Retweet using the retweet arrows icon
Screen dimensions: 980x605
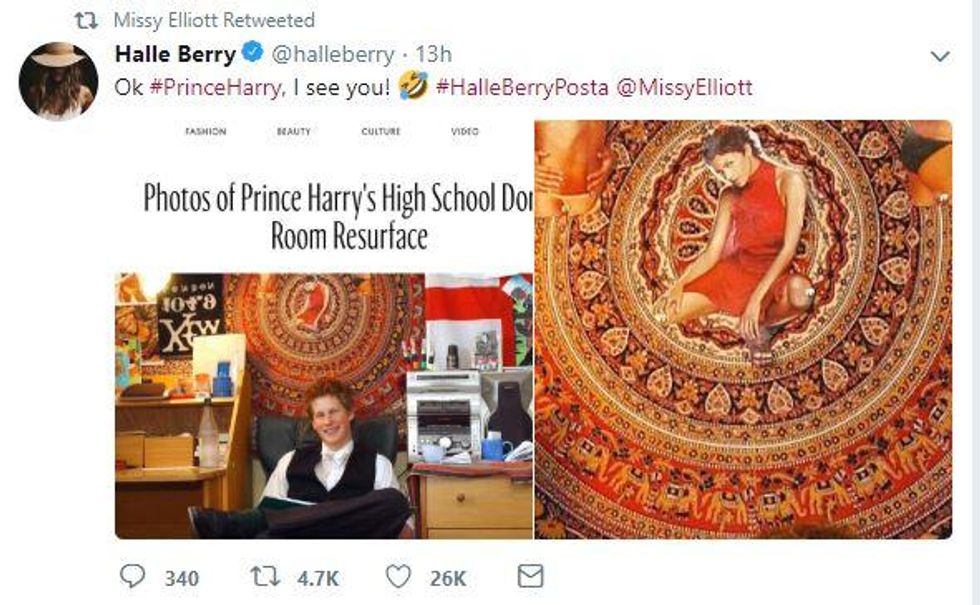pyautogui.click(x=265, y=576)
